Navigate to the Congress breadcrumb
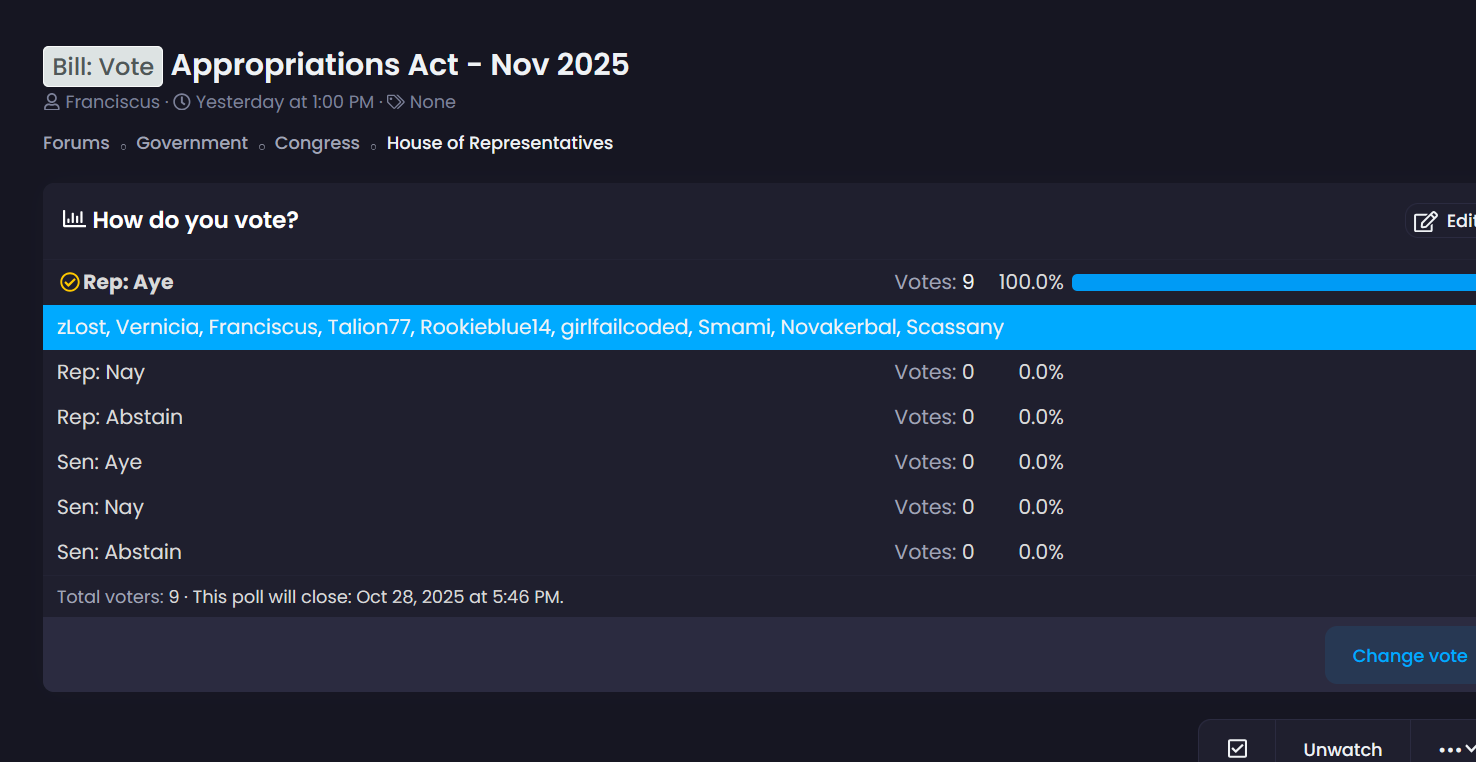 point(317,143)
